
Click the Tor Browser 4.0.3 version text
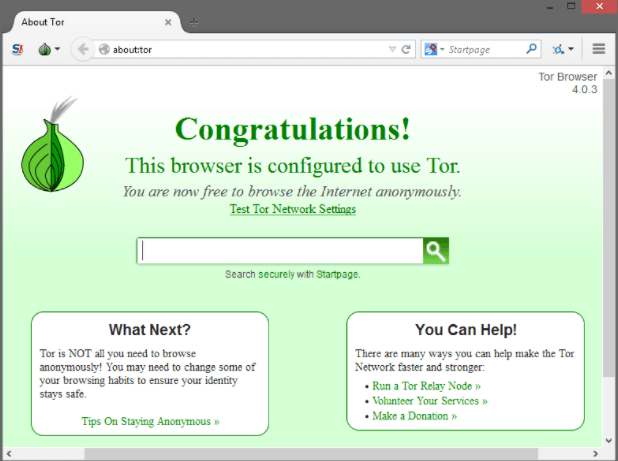(x=568, y=83)
